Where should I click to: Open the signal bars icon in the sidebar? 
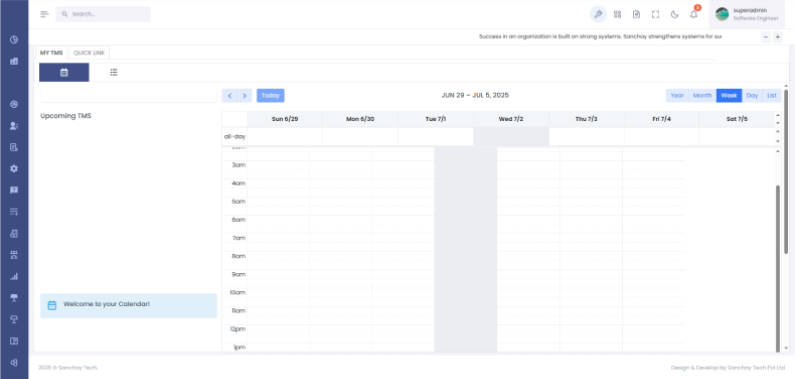coord(14,277)
